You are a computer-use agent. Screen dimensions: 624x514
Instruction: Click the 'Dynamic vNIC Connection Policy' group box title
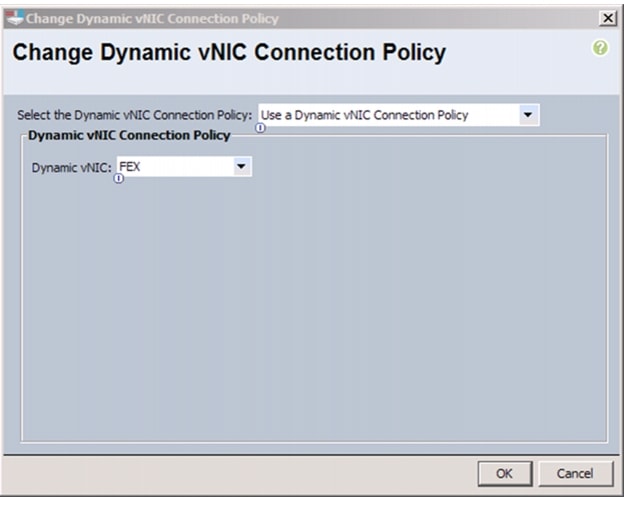[x=129, y=135]
